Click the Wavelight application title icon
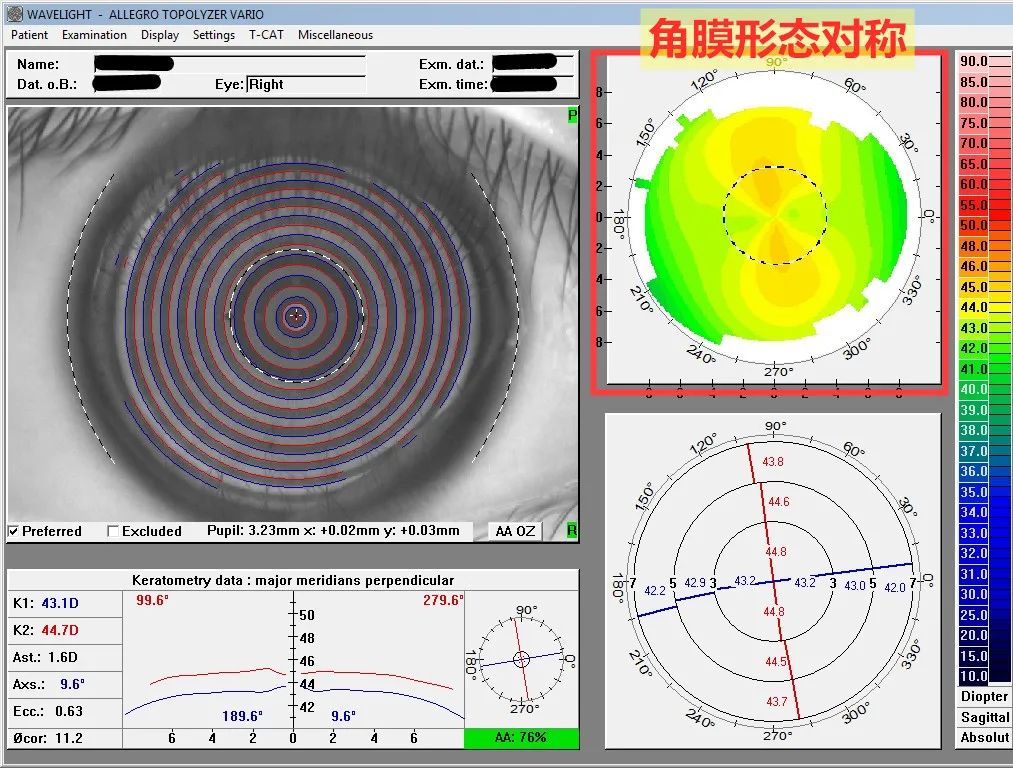This screenshot has width=1013, height=768. 14,14
